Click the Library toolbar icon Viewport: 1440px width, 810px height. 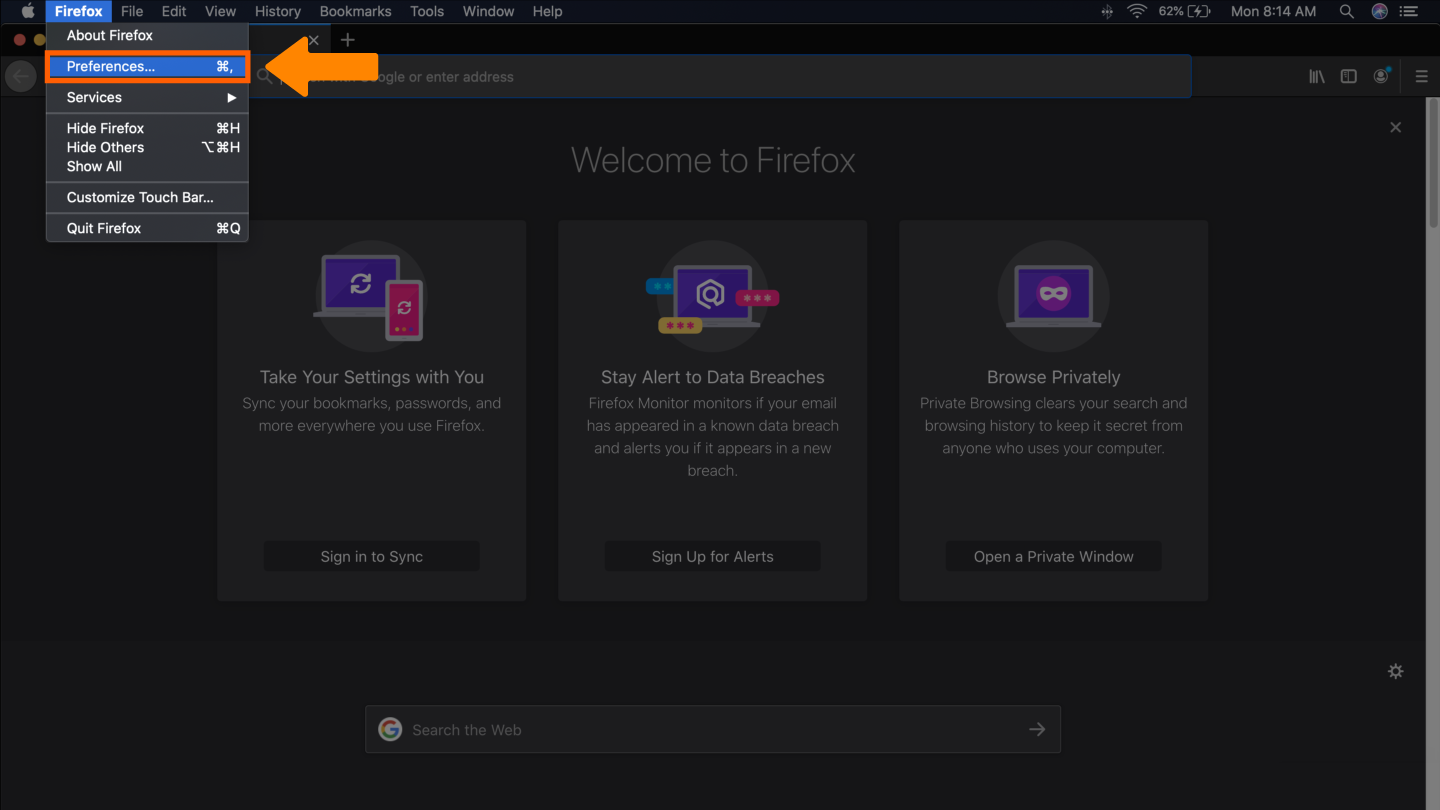(x=1317, y=76)
